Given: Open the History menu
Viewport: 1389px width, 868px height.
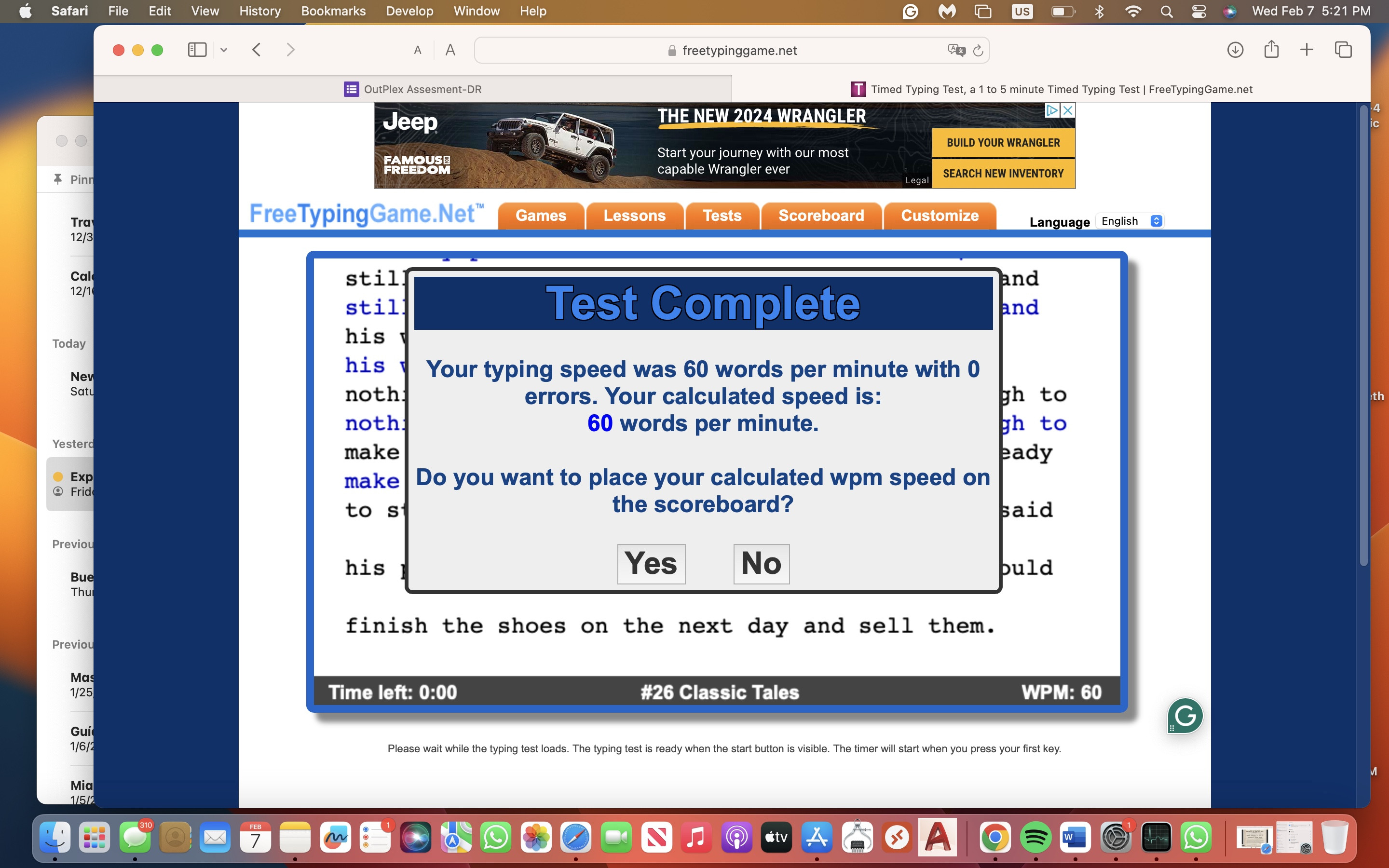Looking at the screenshot, I should pos(260,11).
